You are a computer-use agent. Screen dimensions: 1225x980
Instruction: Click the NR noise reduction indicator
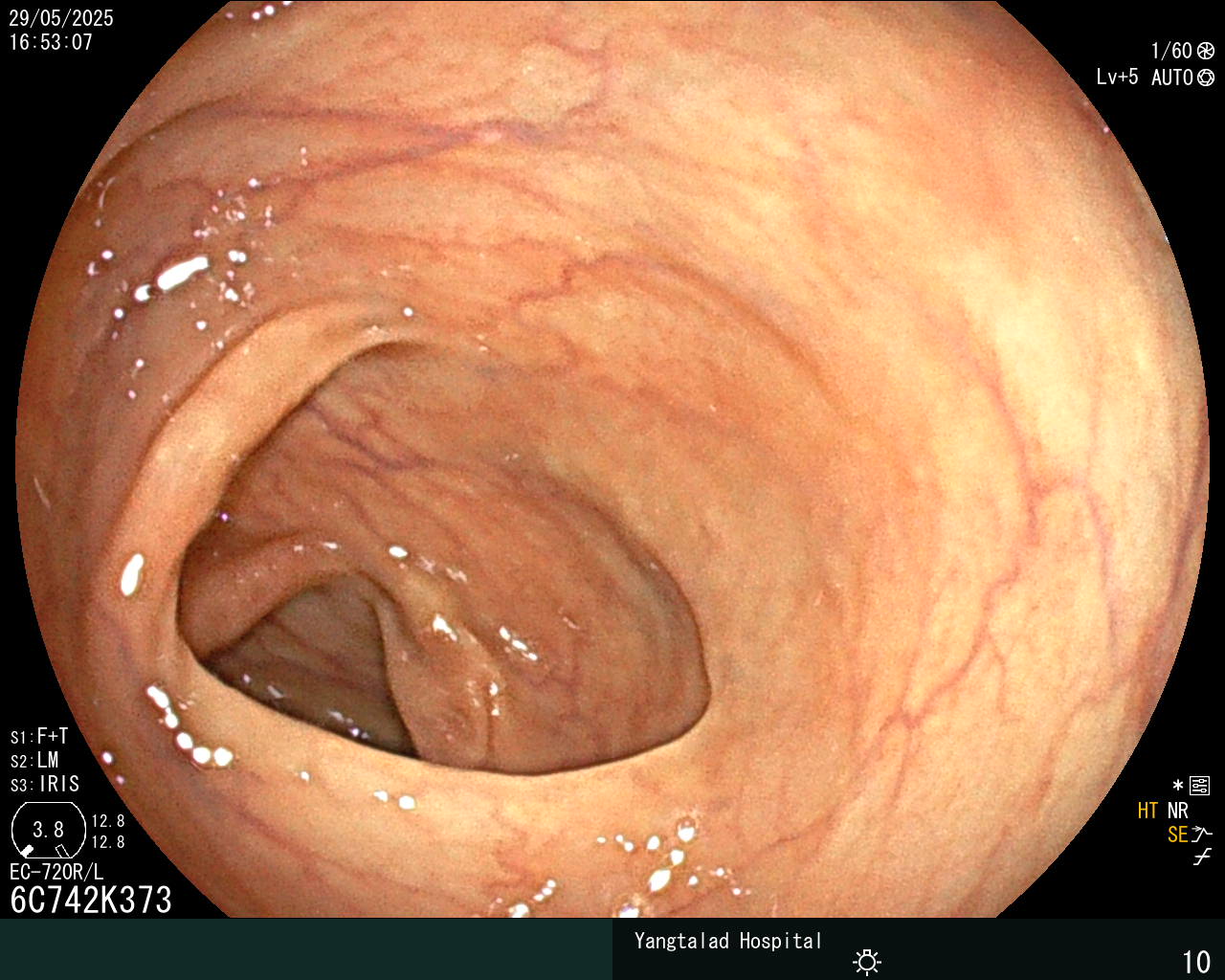1178,812
